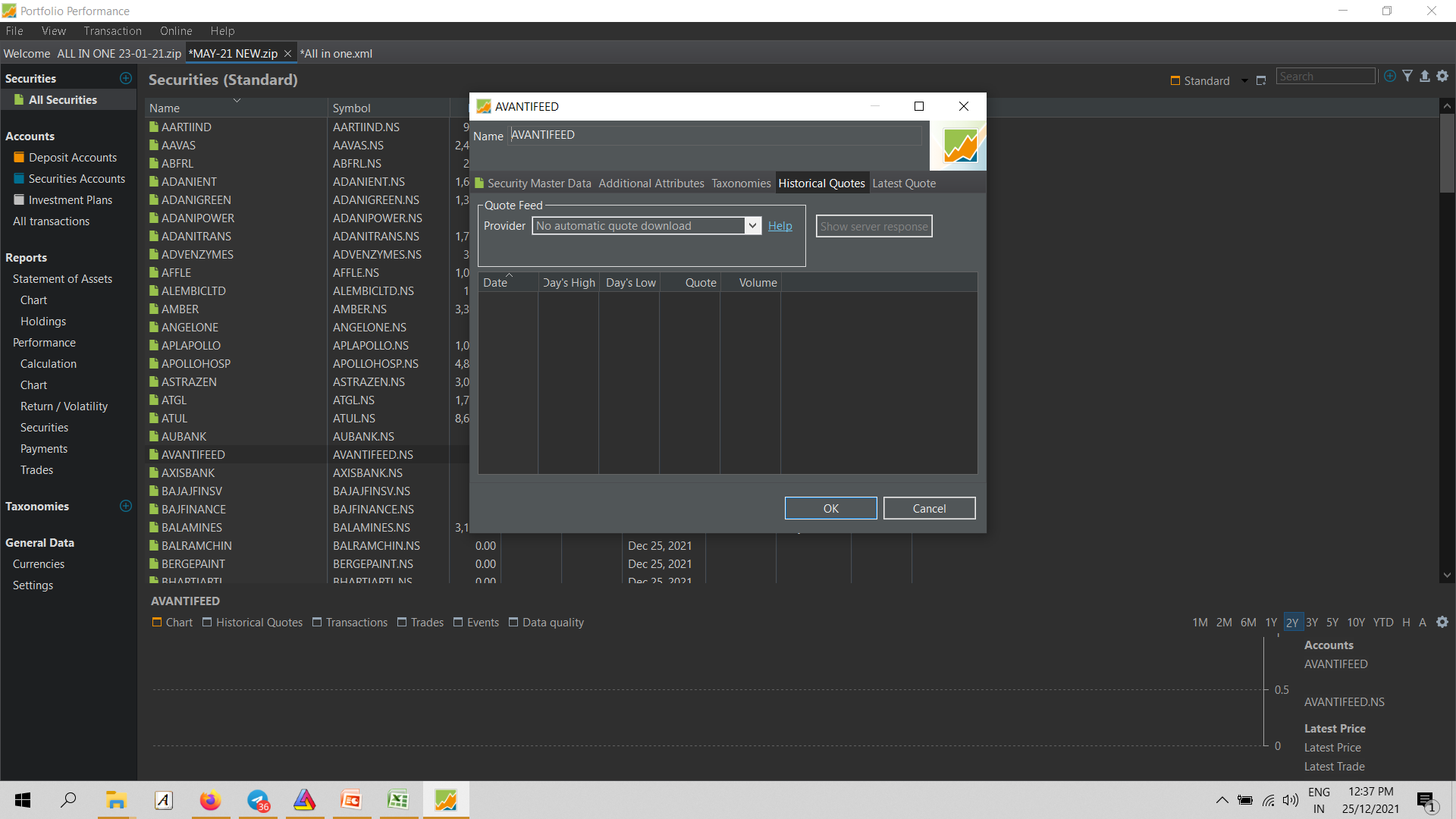Screen dimensions: 1456x819
Task: Open the securities filter funnel icon
Action: point(1407,76)
